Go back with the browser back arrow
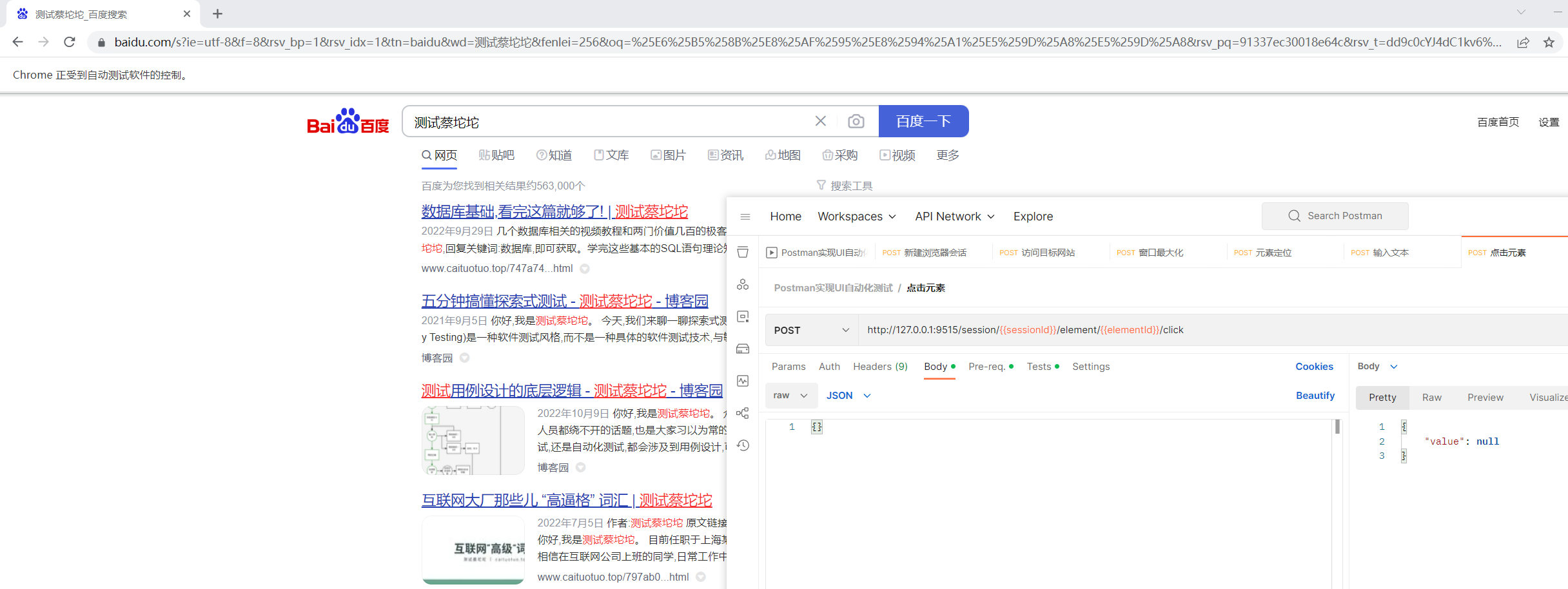This screenshot has width=1568, height=589. click(17, 42)
